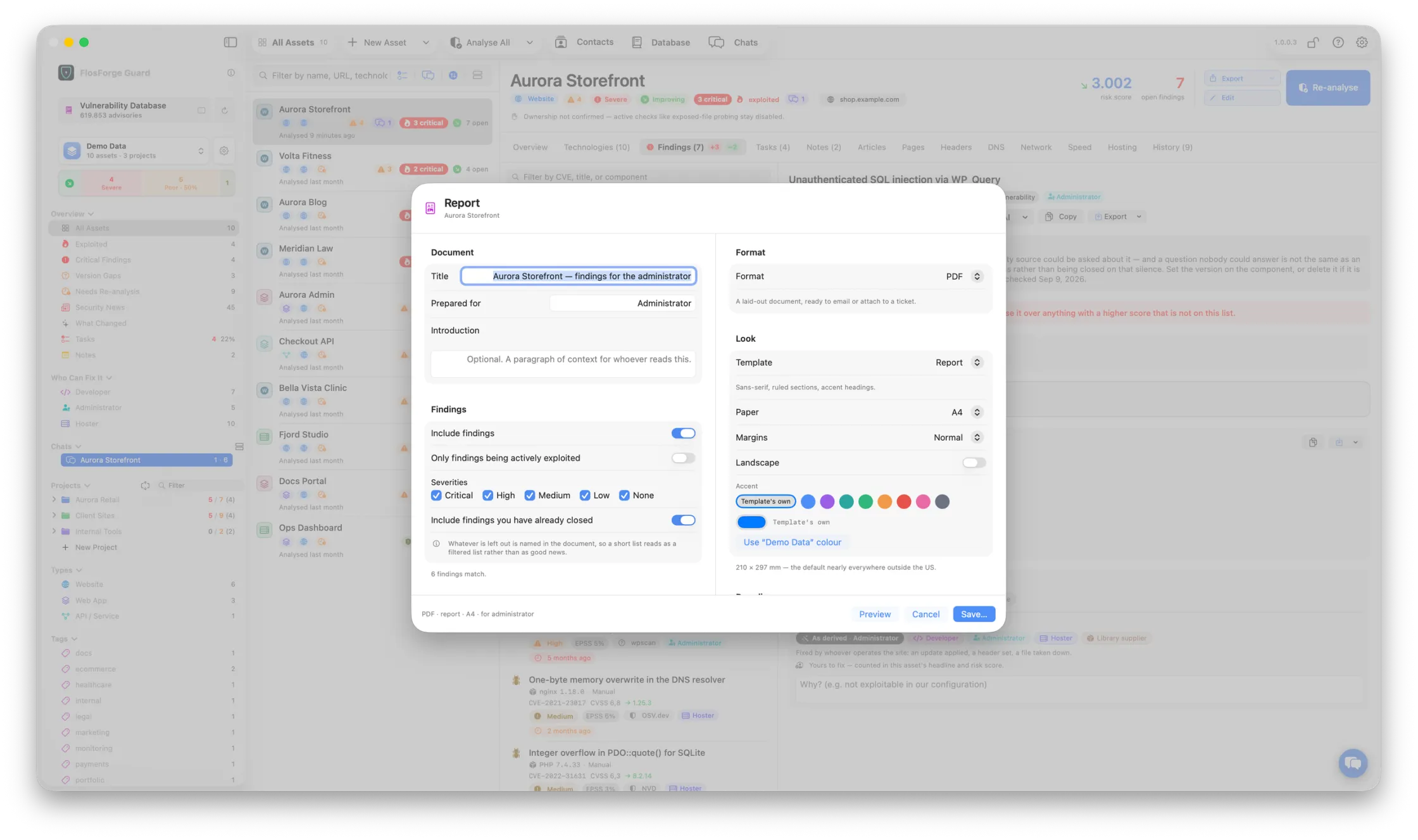Uncheck the Critical severity checkbox
Image resolution: width=1418 pixels, height=840 pixels.
[x=436, y=495]
